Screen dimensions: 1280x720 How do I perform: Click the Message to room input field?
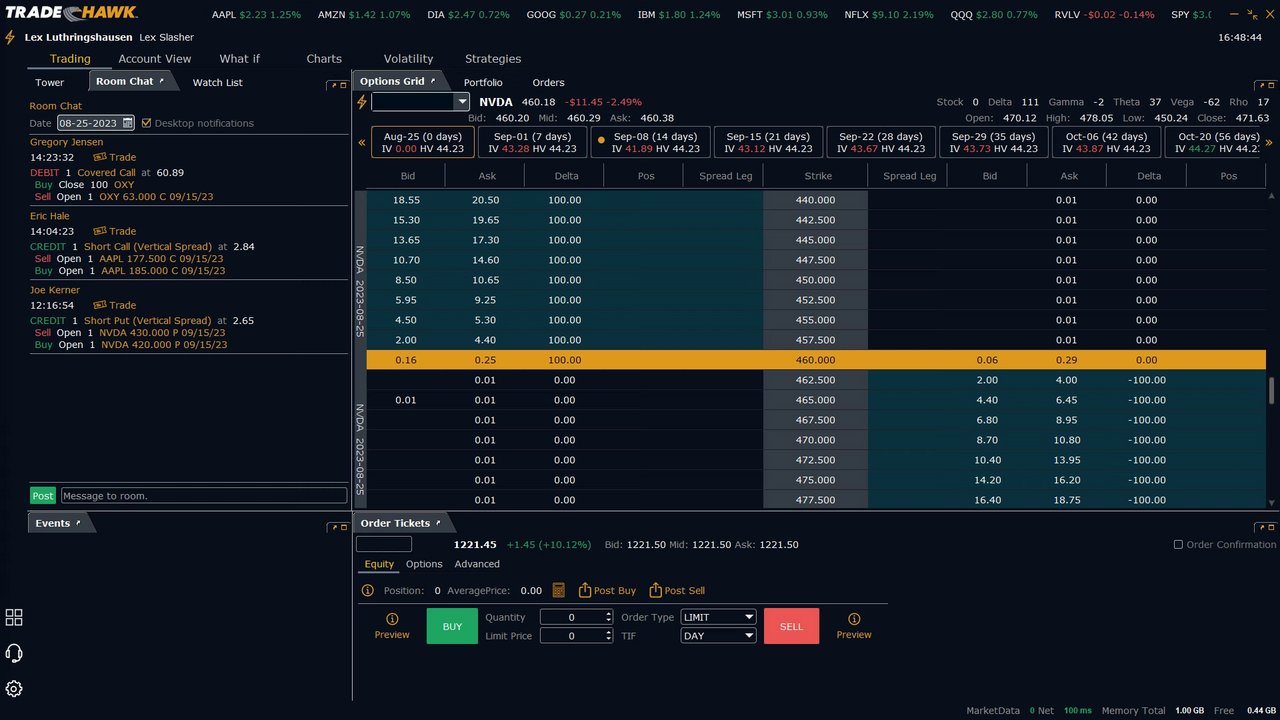(x=204, y=495)
